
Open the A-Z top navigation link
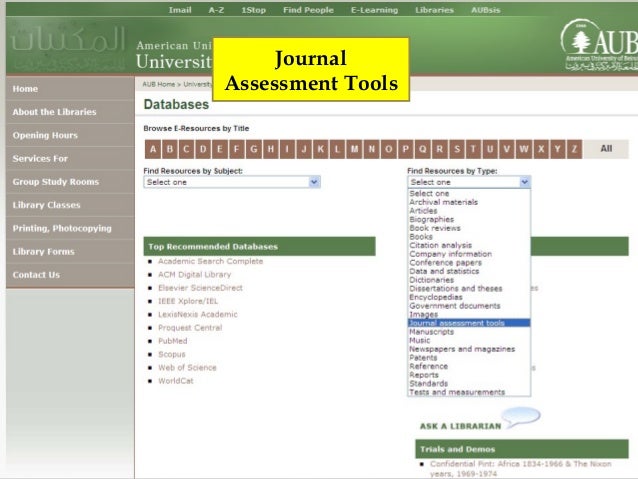(x=216, y=10)
